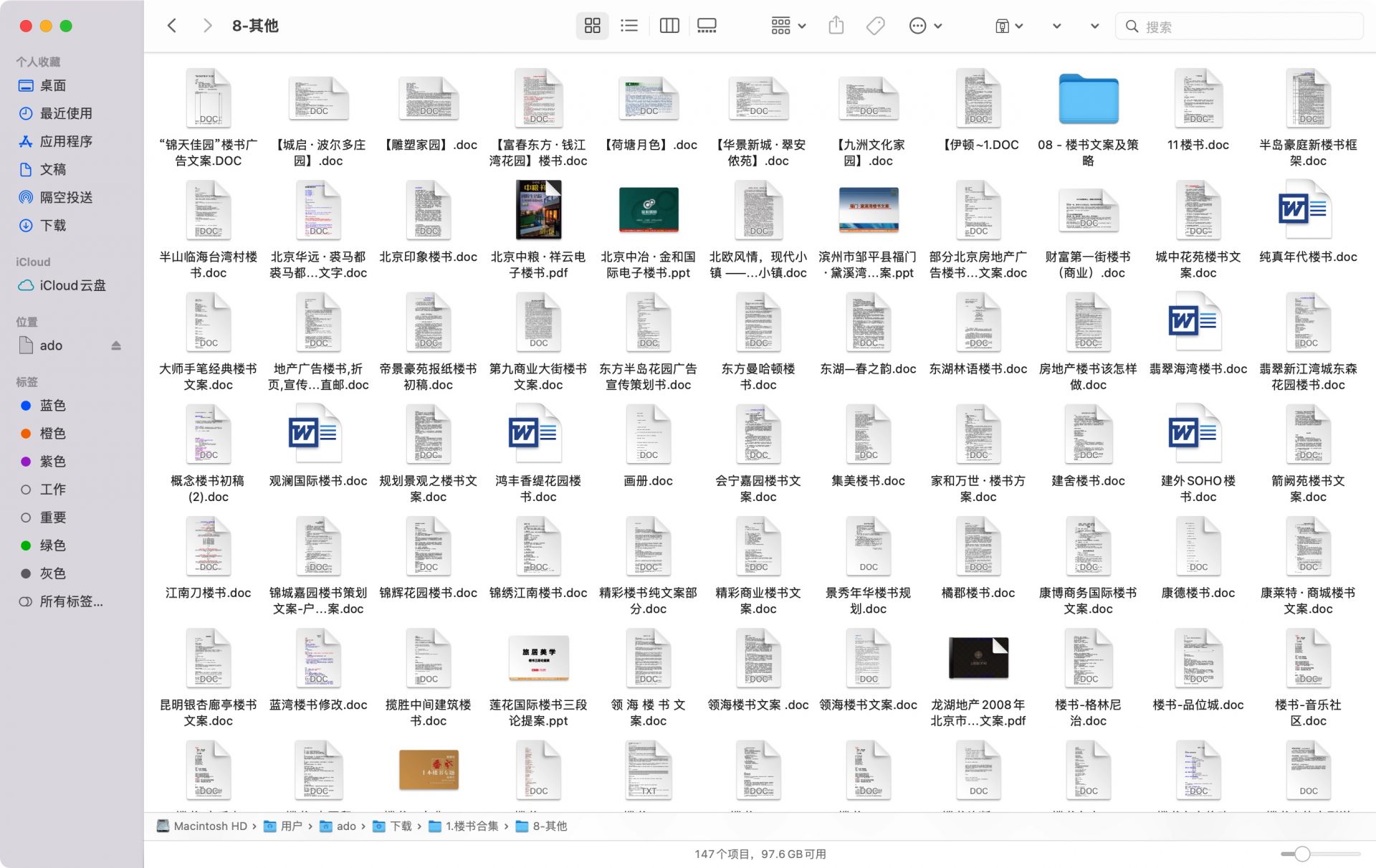
Task: Open the group-by dropdown in toolbar
Action: [x=788, y=27]
